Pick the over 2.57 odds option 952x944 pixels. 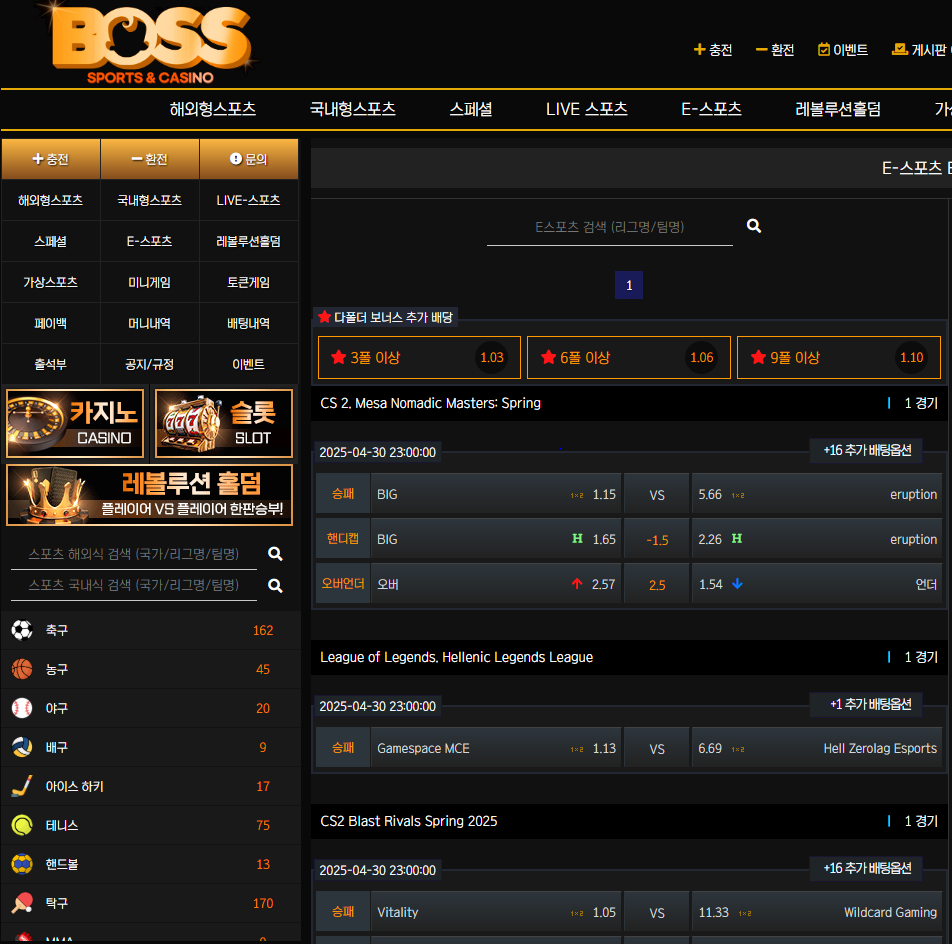tap(496, 584)
